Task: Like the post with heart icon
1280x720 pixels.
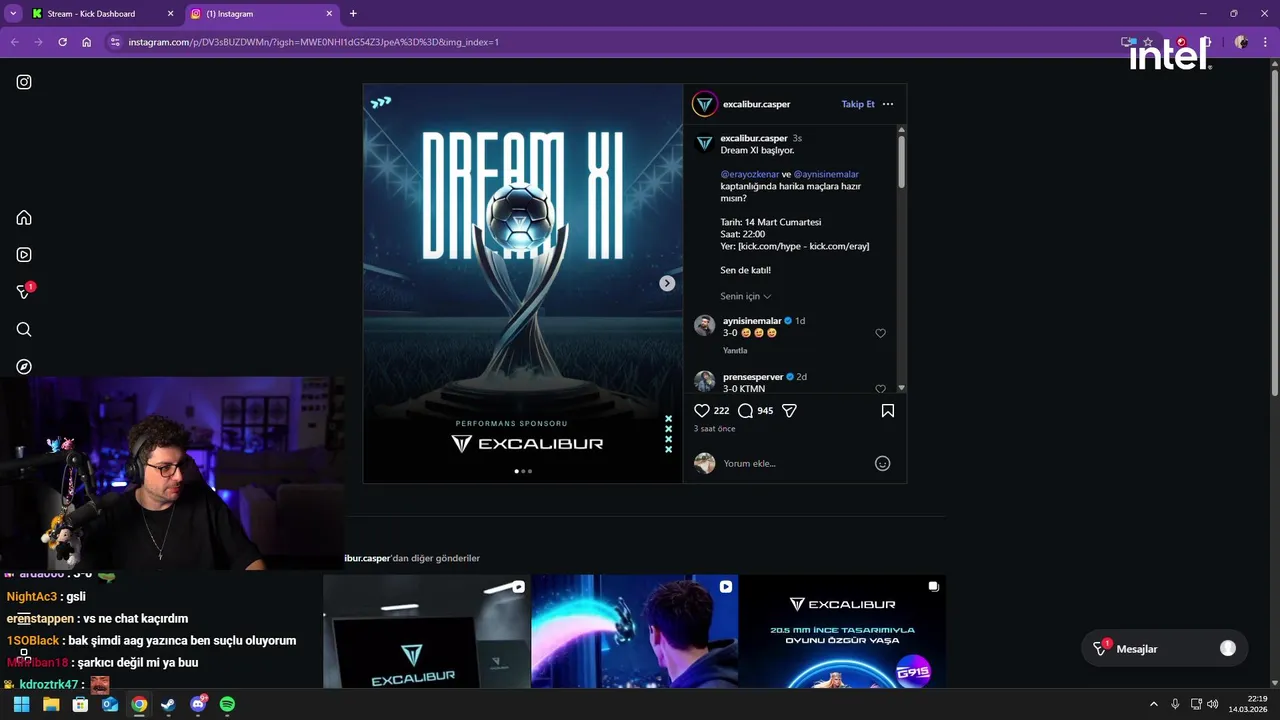Action: coord(702,410)
